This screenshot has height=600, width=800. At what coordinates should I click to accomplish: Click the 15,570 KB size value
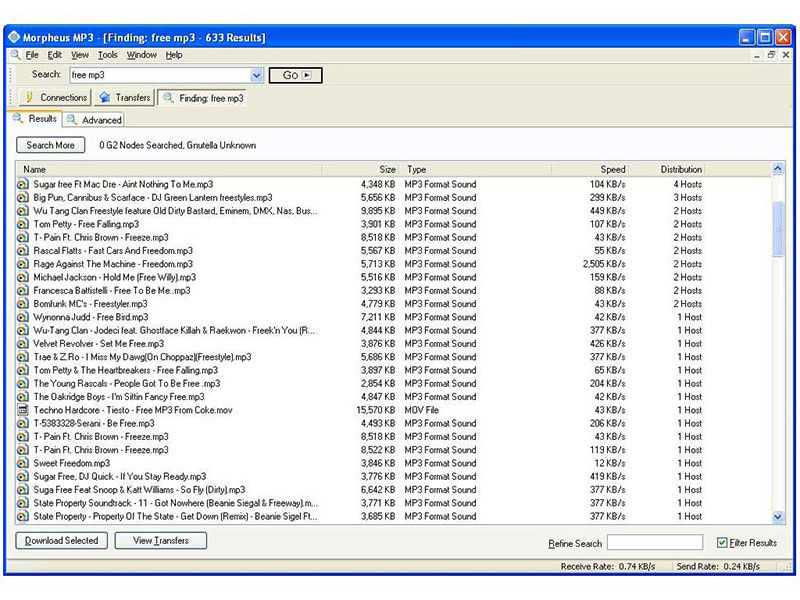pos(376,410)
